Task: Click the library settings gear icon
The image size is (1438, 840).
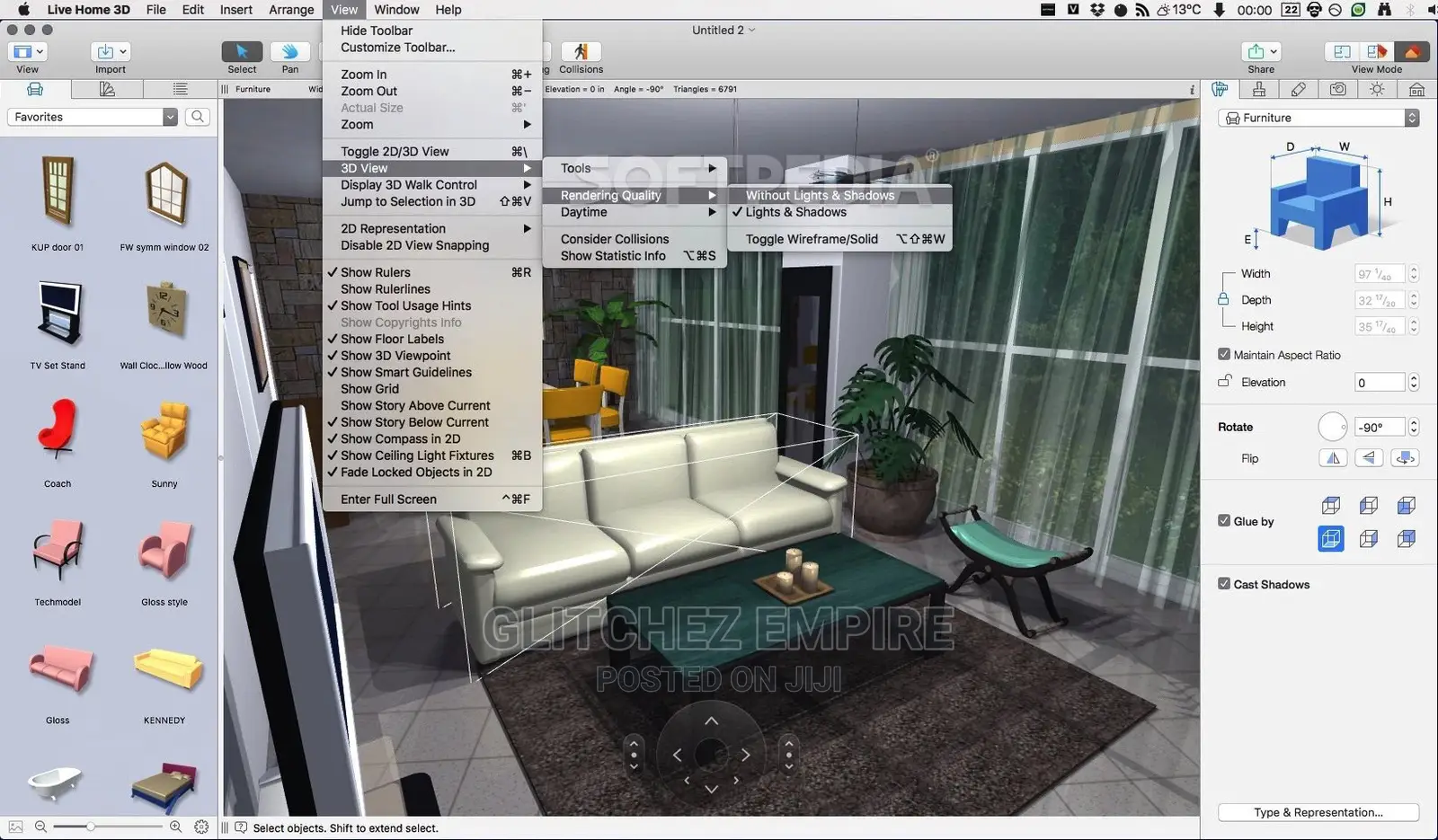Action: point(201,827)
